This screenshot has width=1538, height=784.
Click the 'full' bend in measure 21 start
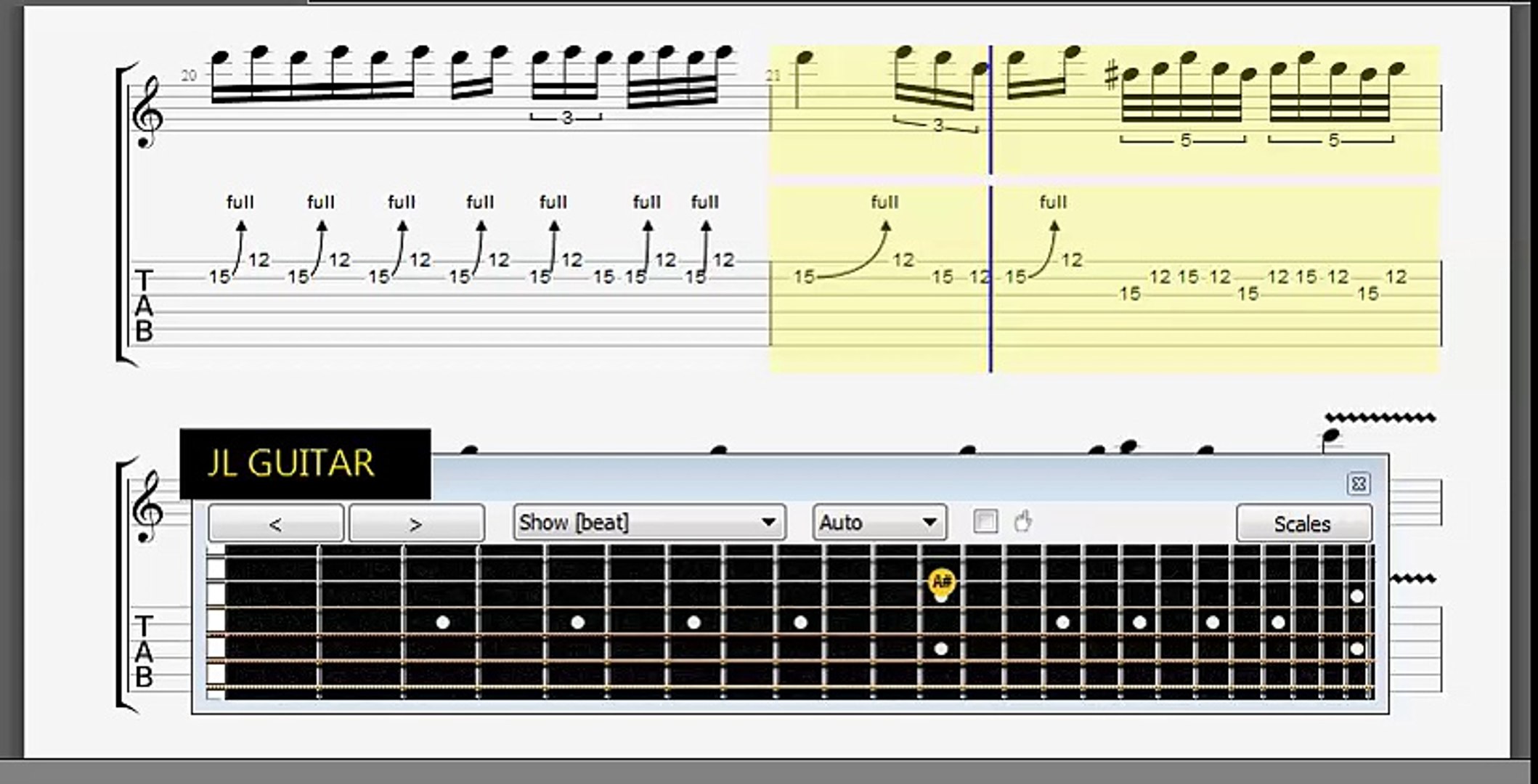[884, 202]
